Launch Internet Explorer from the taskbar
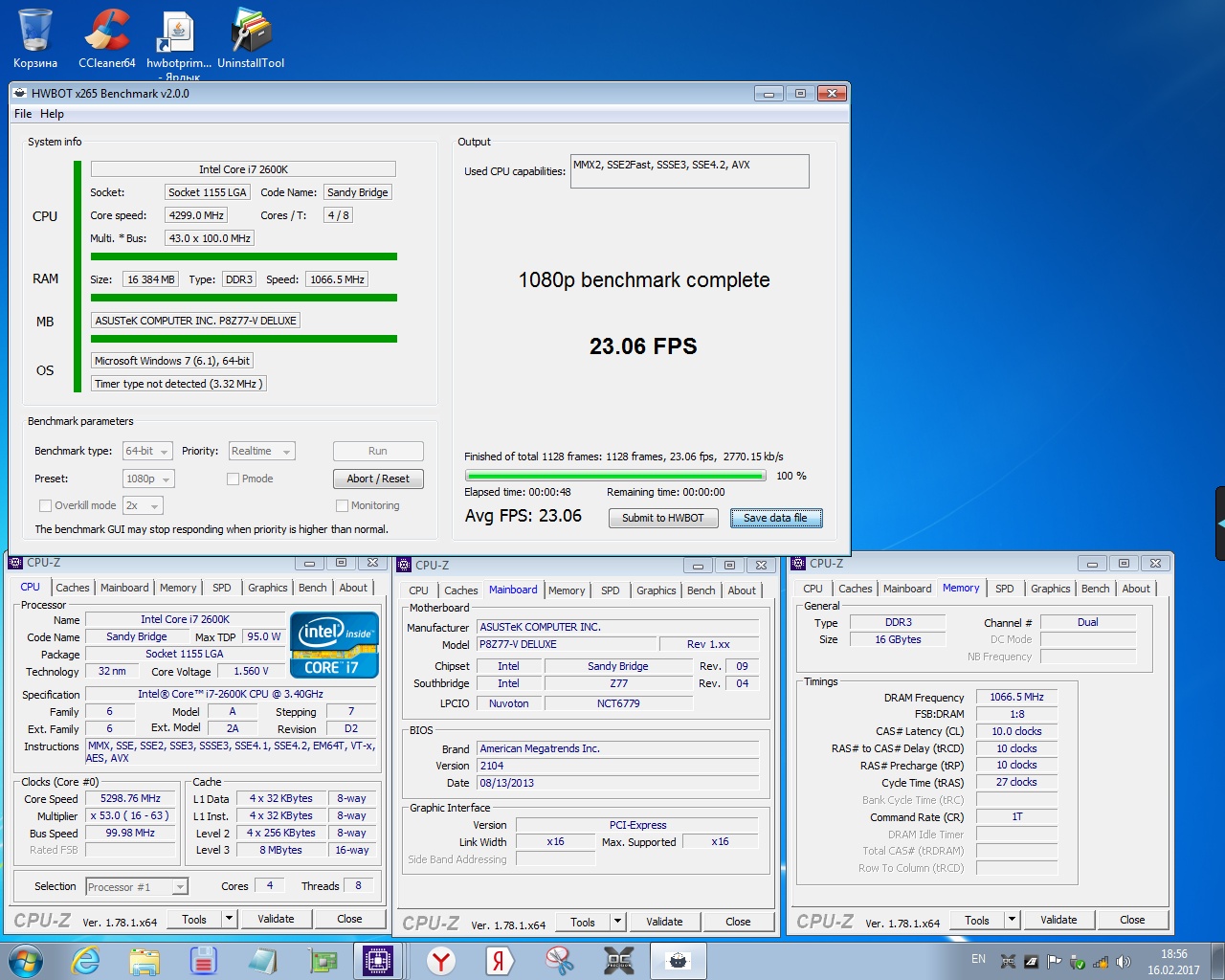 [86, 961]
